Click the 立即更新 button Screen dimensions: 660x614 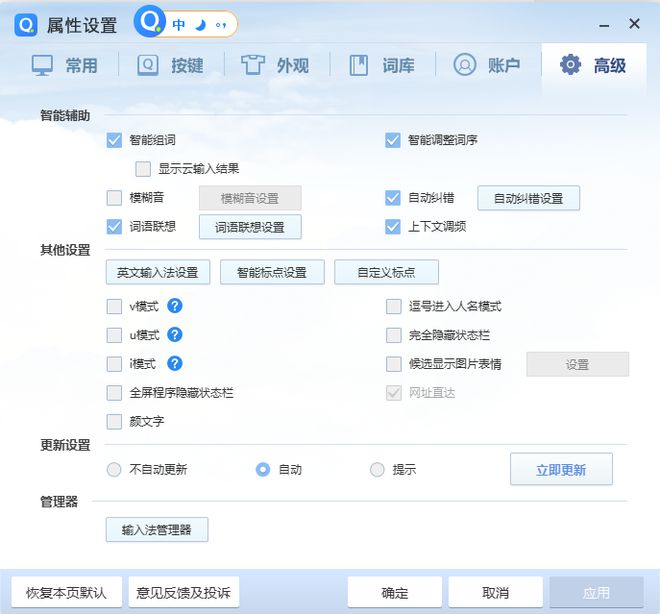(x=561, y=470)
